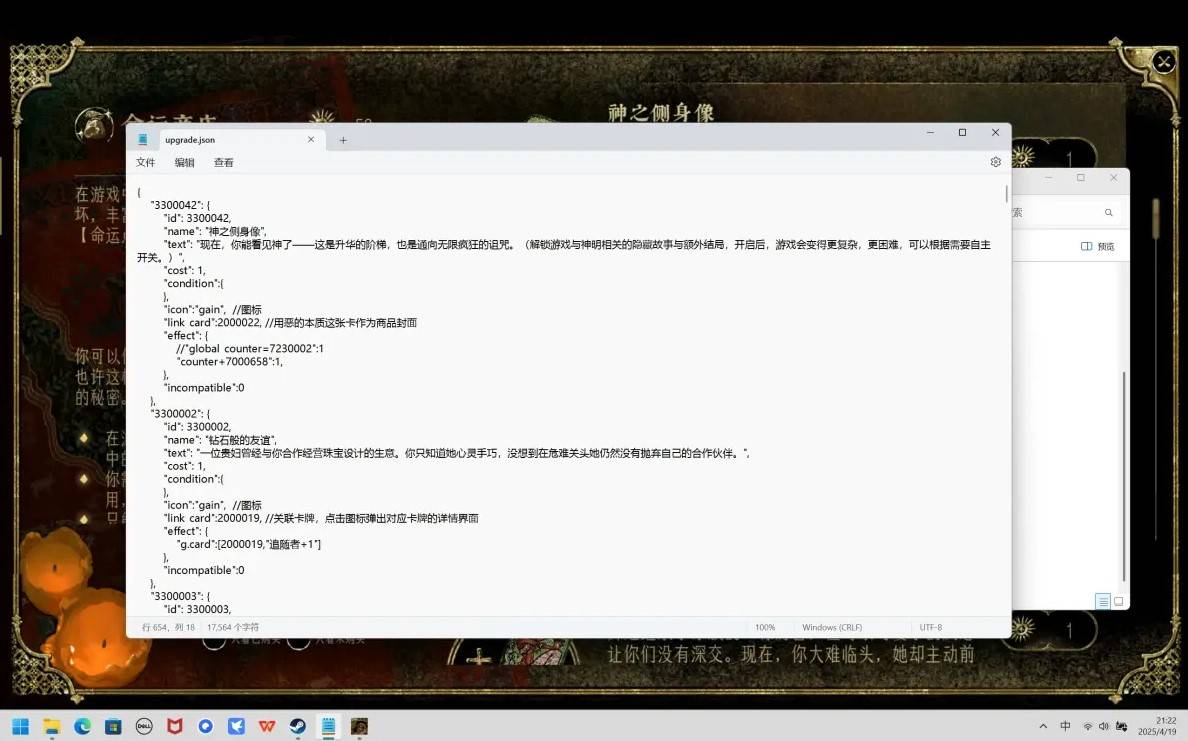The height and width of the screenshot is (741, 1188).
Task: Open the game window from the taskbar thumbnail icon
Action: coord(358,726)
